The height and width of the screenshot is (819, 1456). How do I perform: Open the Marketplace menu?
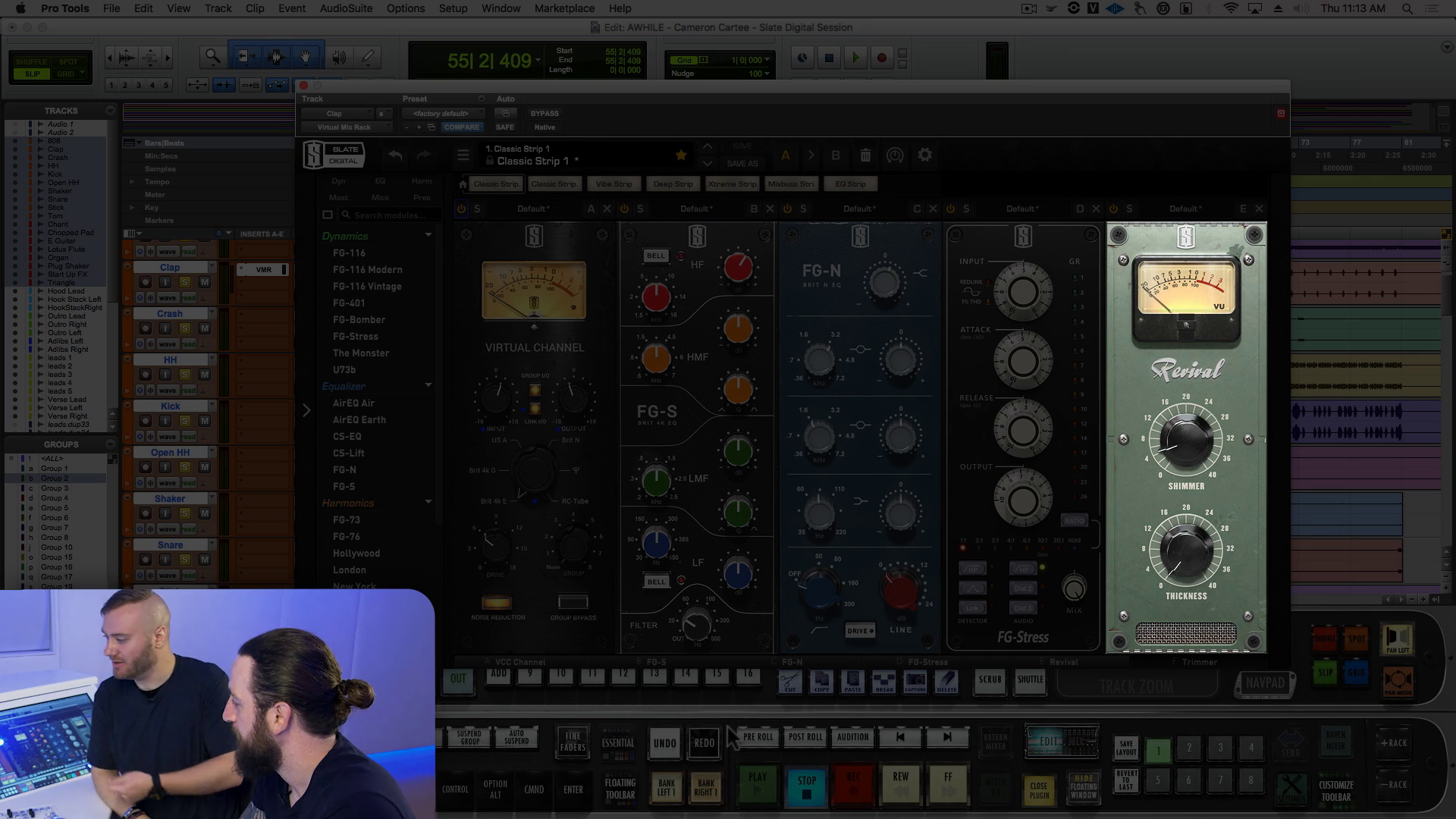coord(564,8)
